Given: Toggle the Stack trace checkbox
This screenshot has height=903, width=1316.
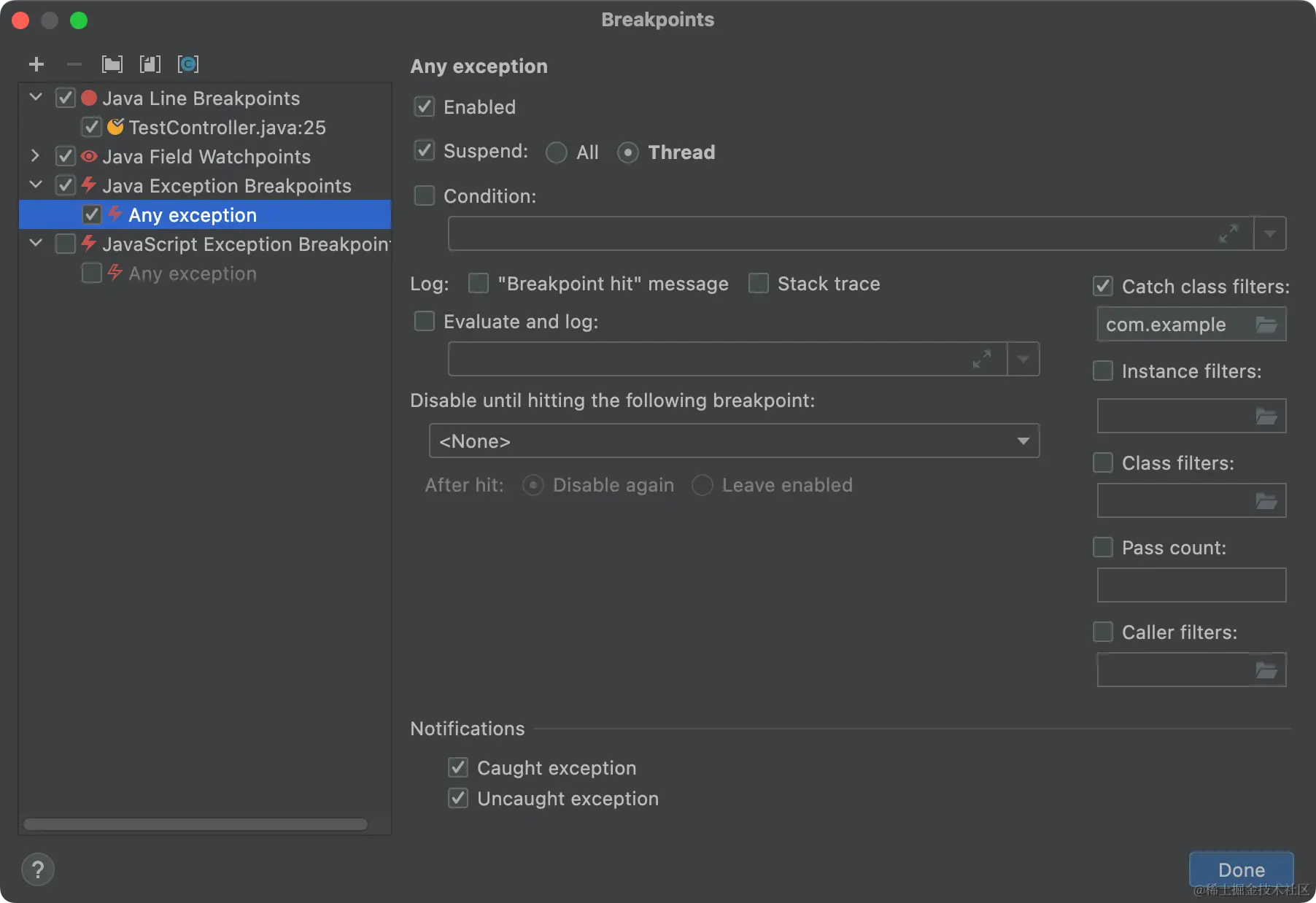Looking at the screenshot, I should tap(759, 283).
